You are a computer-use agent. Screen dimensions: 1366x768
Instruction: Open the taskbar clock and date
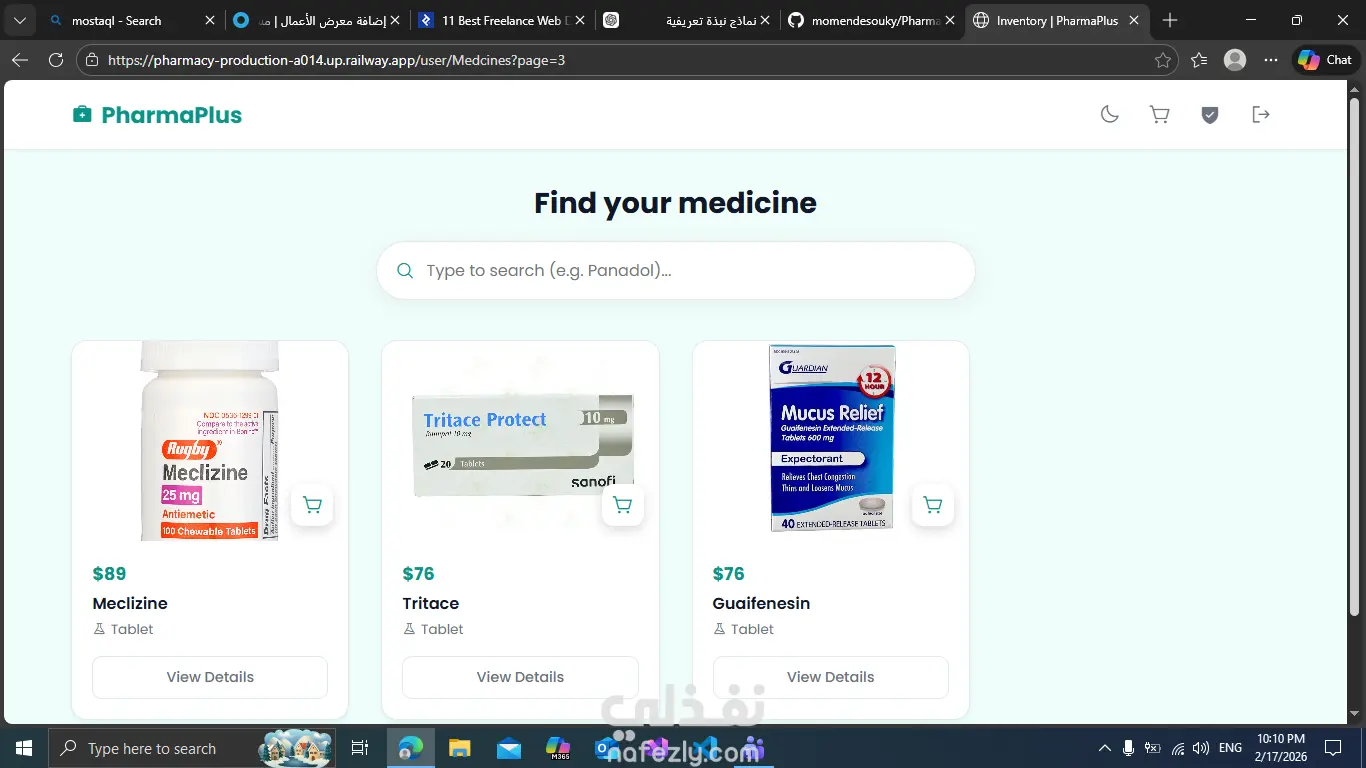1280,748
